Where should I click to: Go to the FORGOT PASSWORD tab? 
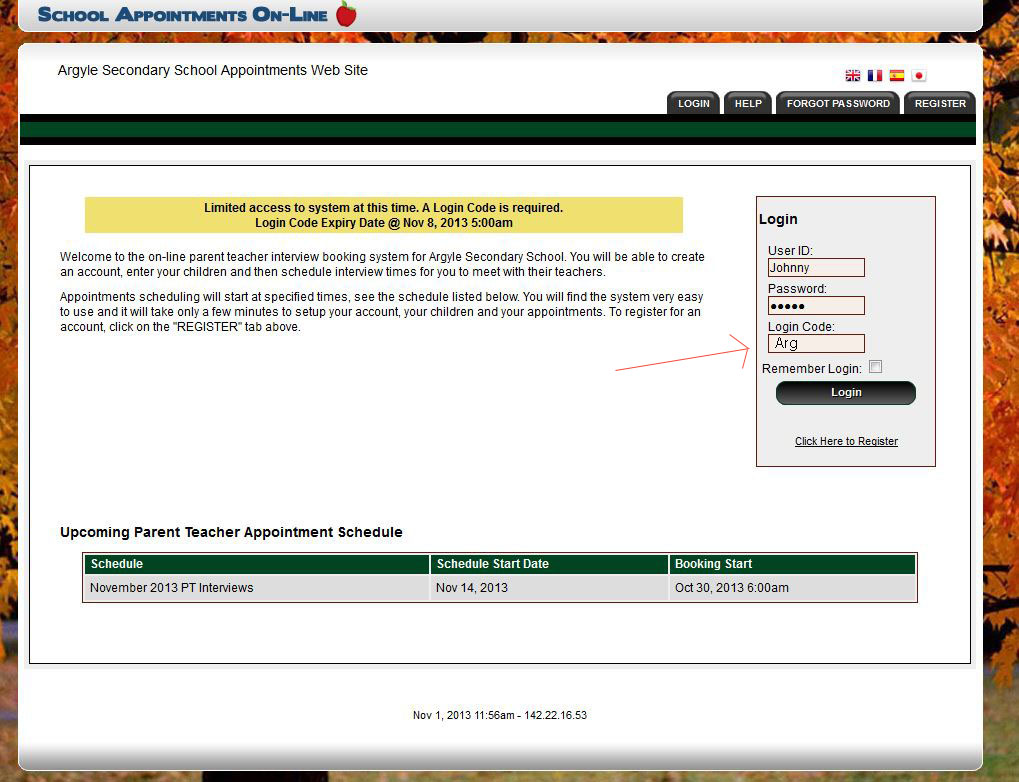[x=838, y=104]
